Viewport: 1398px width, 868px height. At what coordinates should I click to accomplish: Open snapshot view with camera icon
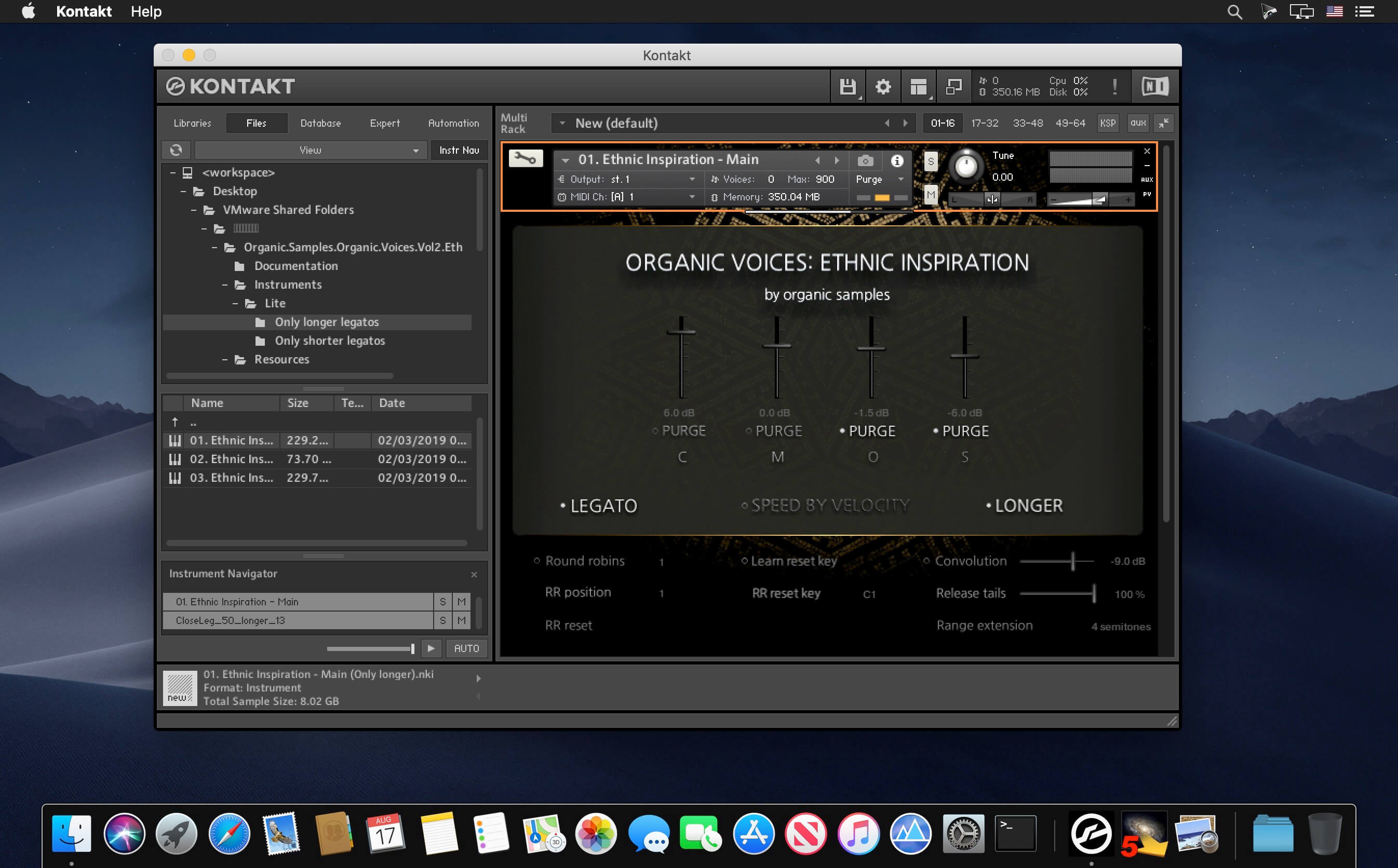pos(865,160)
